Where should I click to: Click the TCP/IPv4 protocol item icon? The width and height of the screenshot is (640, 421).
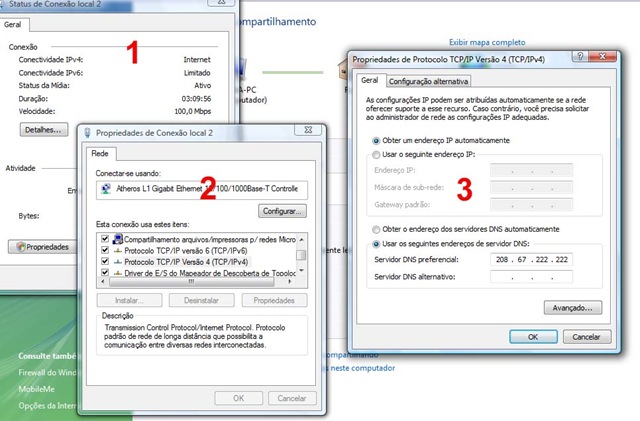(118, 262)
